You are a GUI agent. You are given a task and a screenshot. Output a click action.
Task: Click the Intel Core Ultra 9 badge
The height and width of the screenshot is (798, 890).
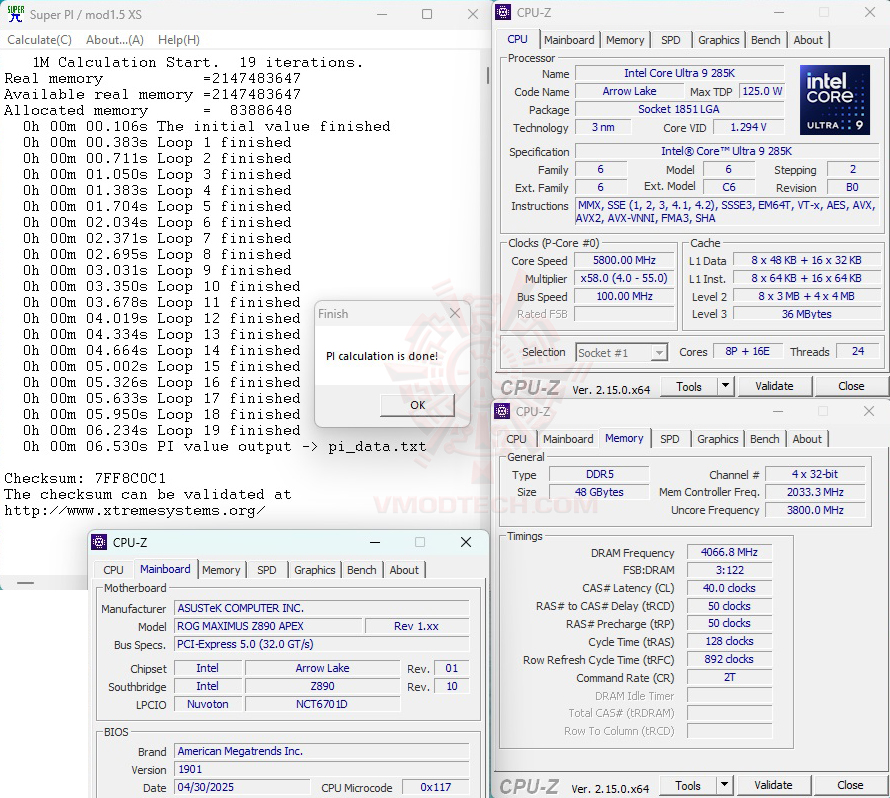835,99
